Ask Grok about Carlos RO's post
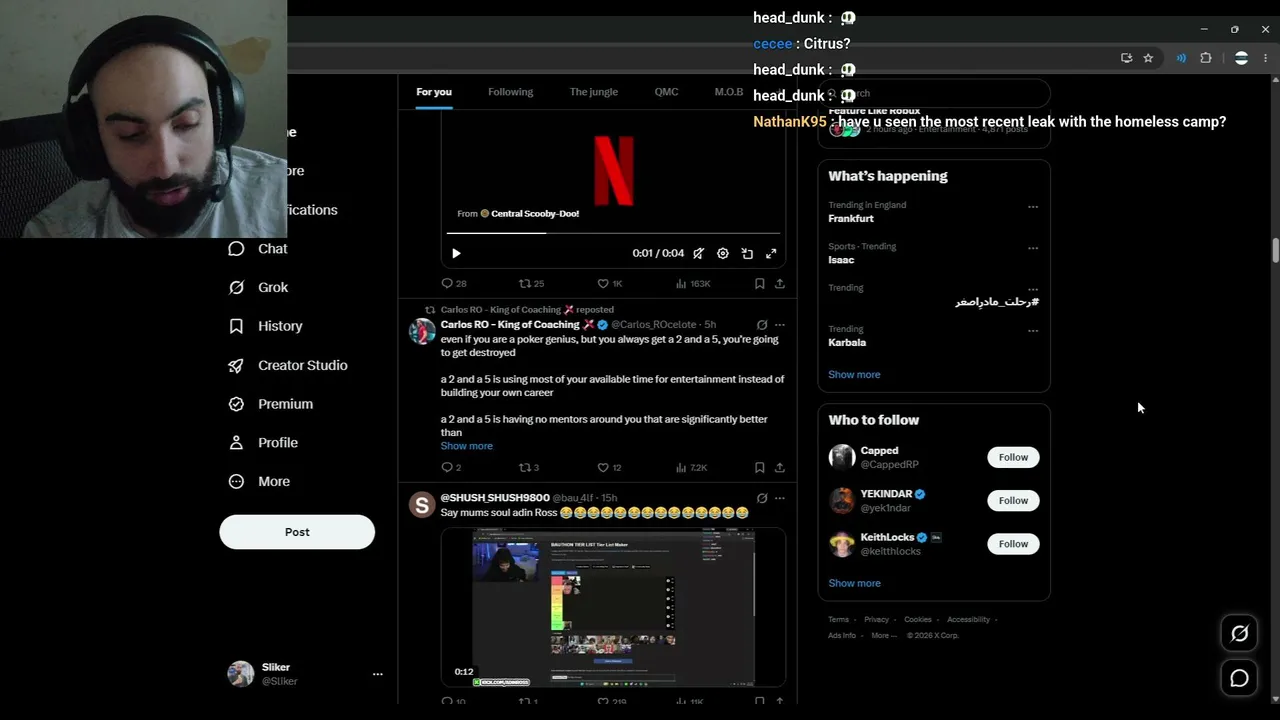Screen dimensions: 1280x720 [762, 325]
